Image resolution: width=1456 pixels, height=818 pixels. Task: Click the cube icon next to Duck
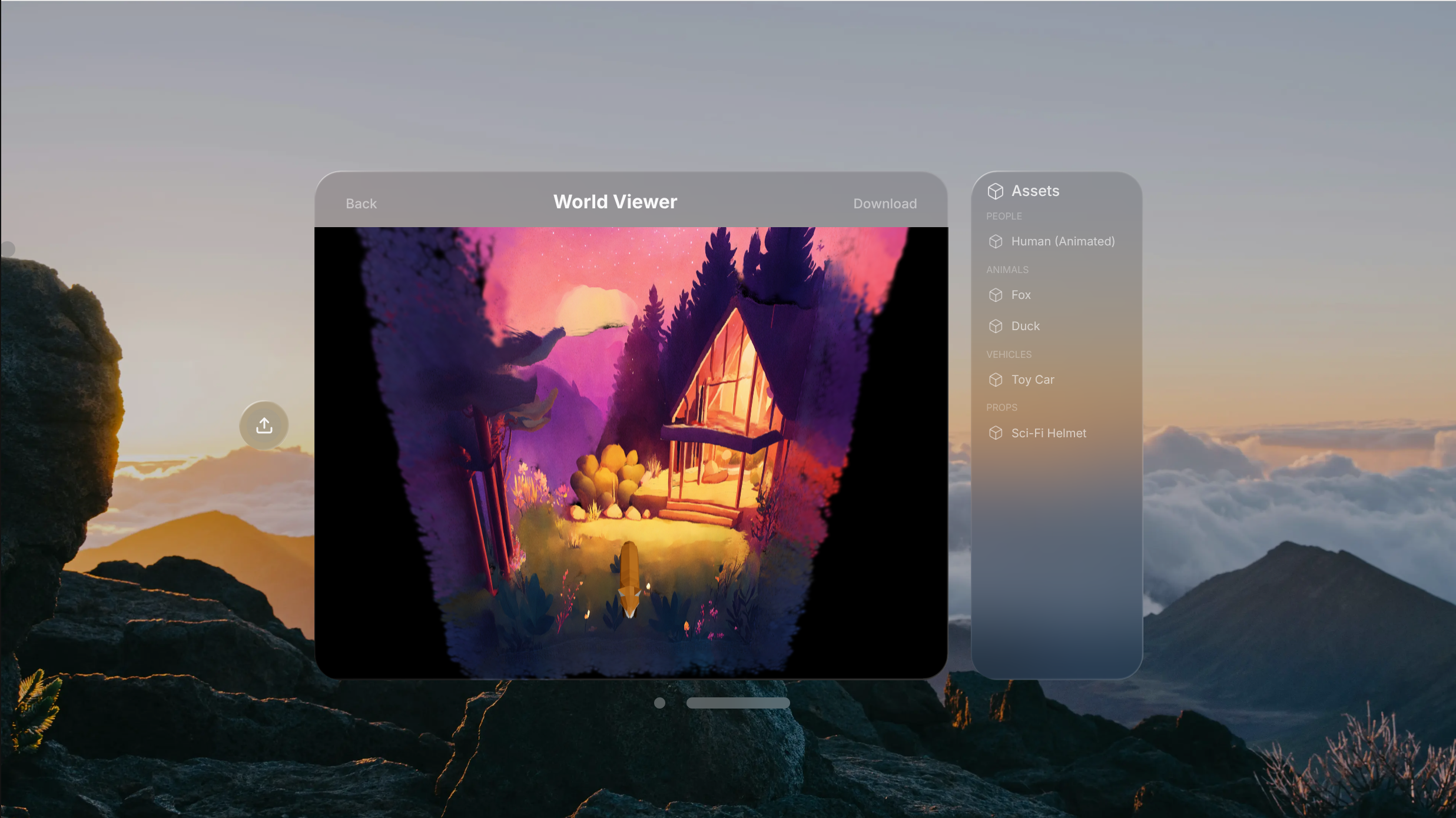tap(995, 326)
